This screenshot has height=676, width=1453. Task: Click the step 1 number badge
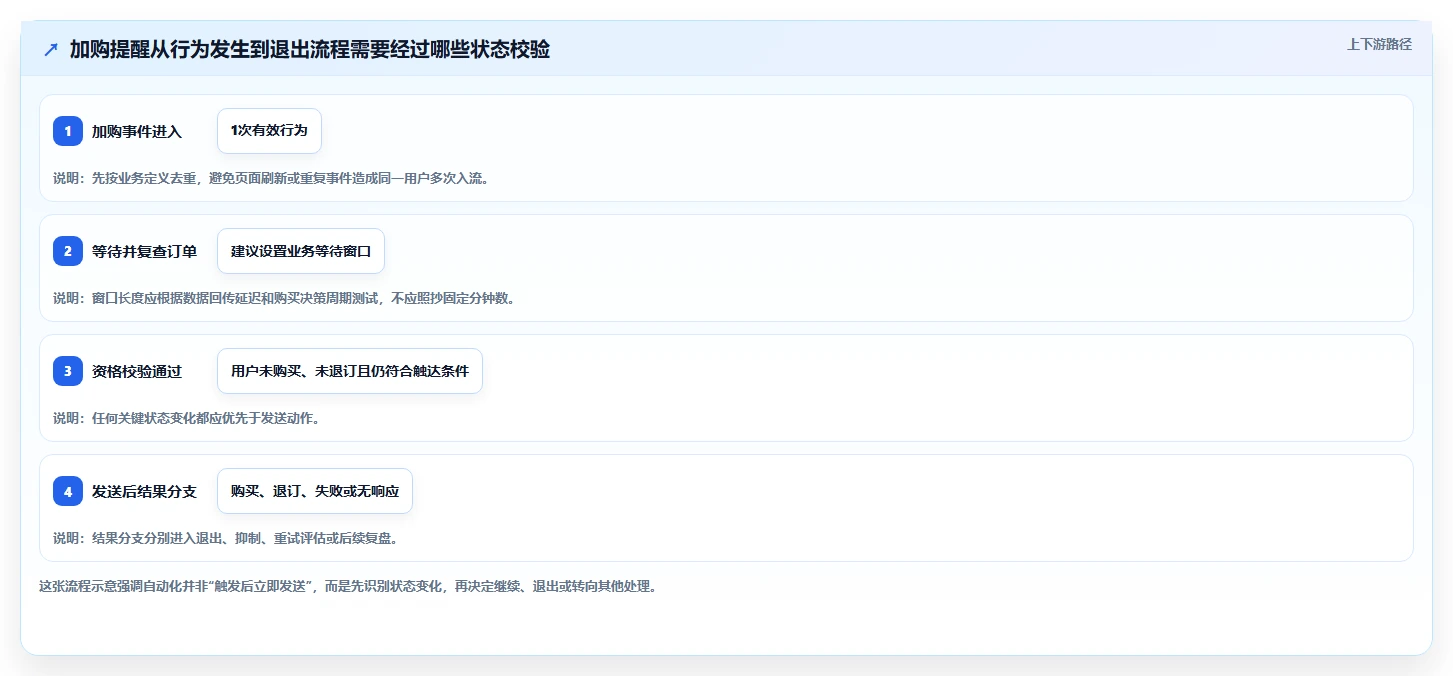click(x=68, y=131)
